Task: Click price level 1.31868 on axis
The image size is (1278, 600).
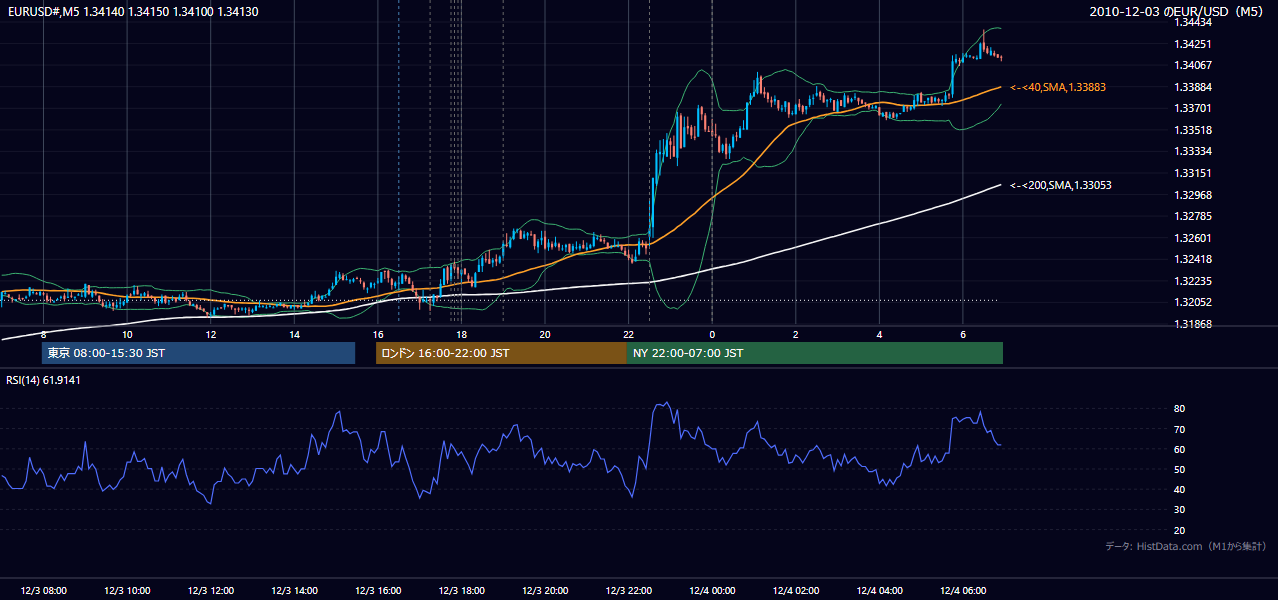Action: coord(1193,324)
